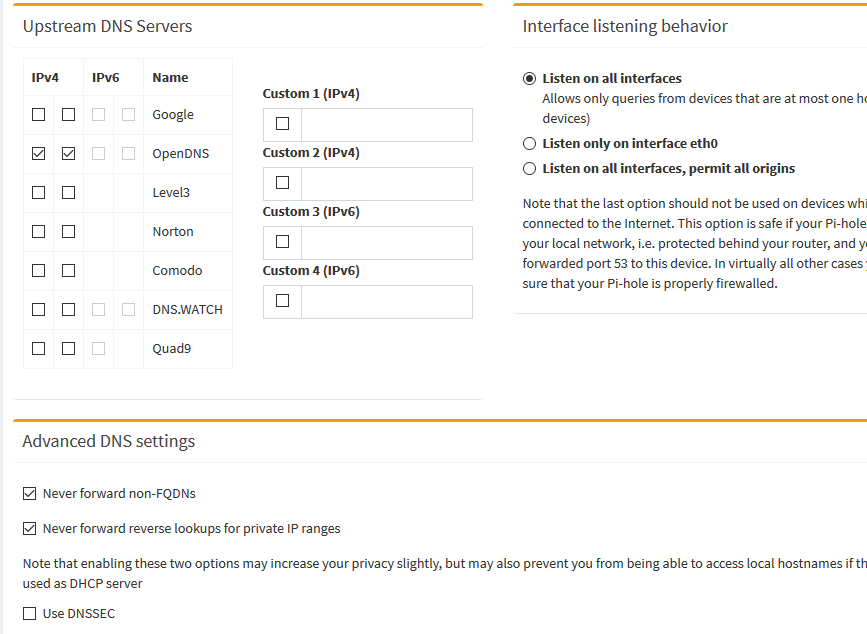The image size is (867, 634).
Task: Focus the Custom 4 (IPv6) address field
Action: point(387,302)
